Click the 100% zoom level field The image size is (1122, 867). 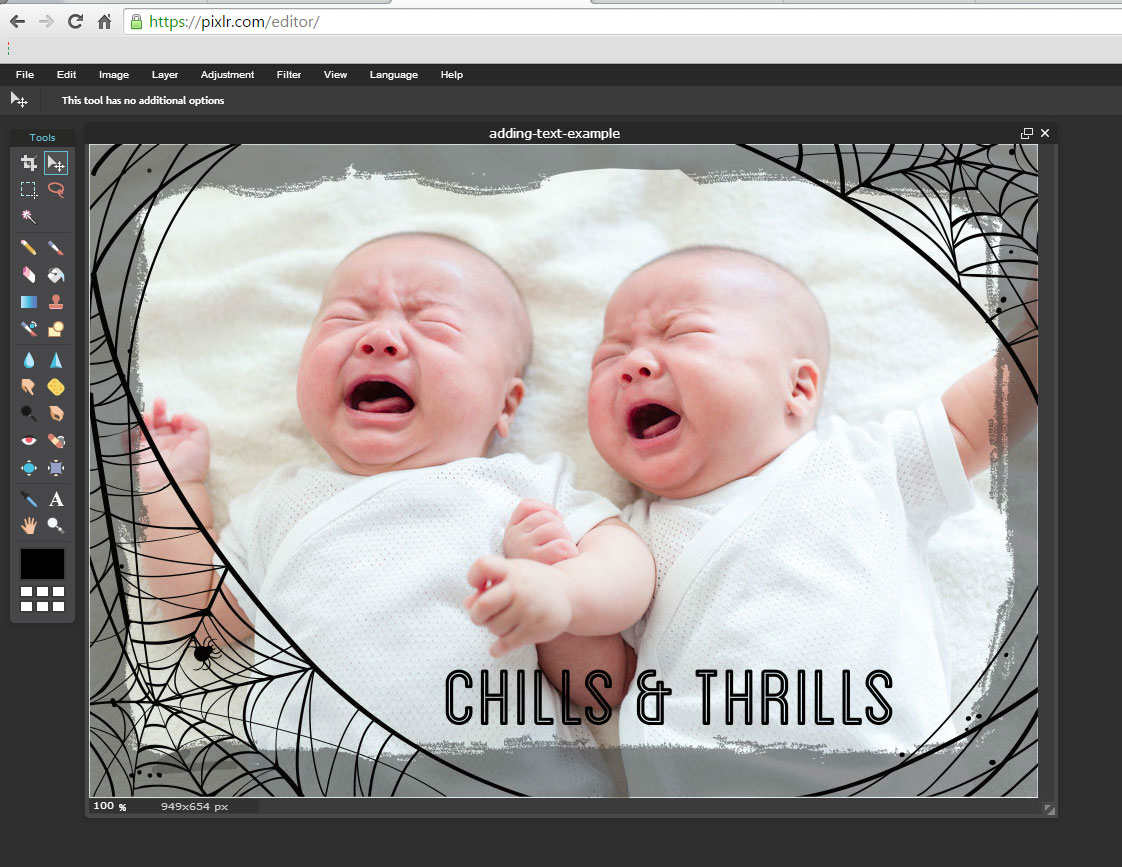pyautogui.click(x=104, y=806)
